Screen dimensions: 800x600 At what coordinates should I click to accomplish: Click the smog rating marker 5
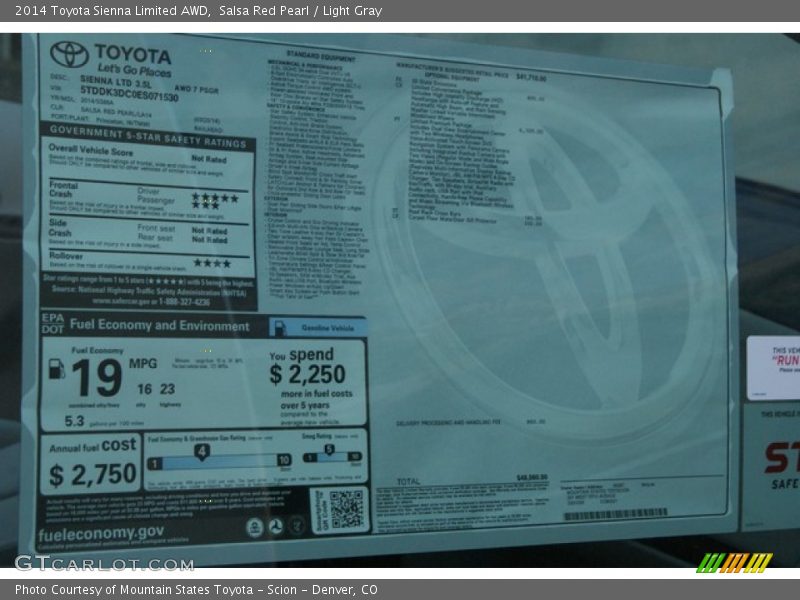point(329,449)
